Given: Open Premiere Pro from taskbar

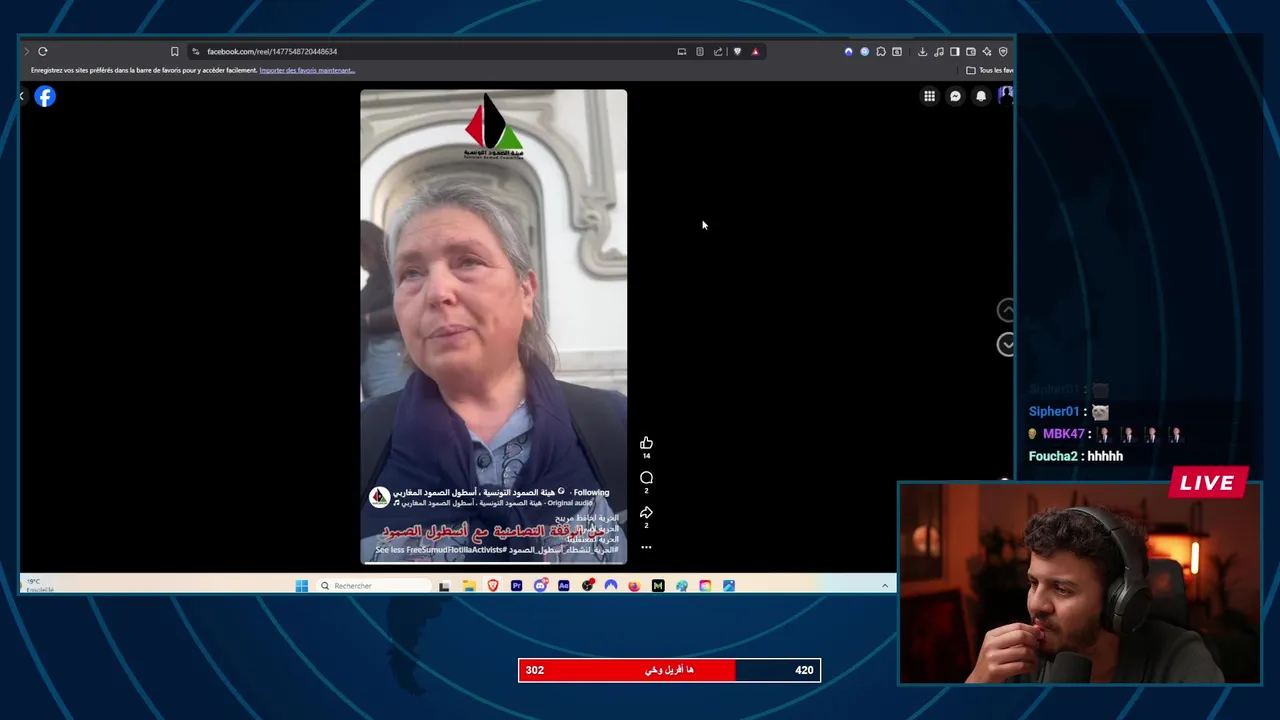Looking at the screenshot, I should coord(517,586).
